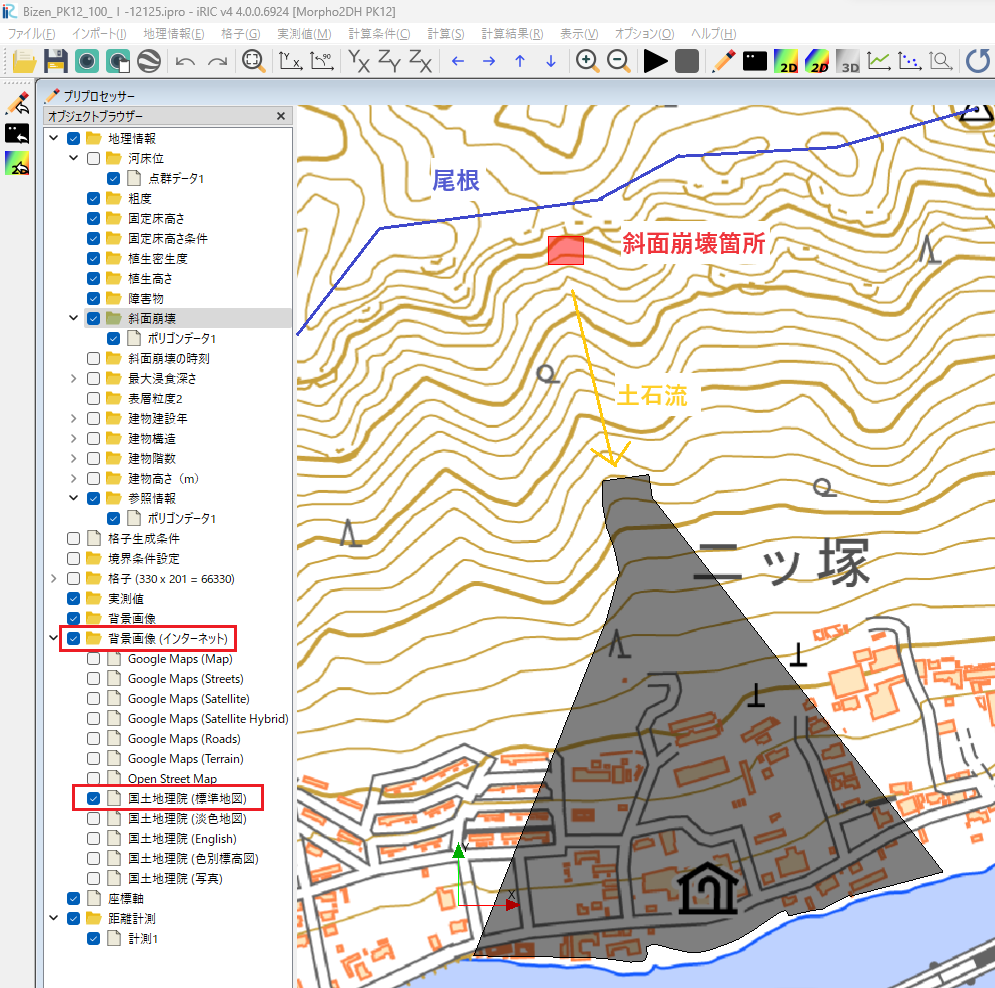
Task: Select the Open Street Map tree item
Action: pos(172,778)
